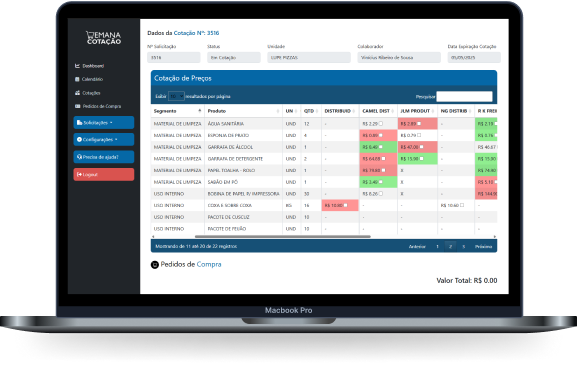Click the right scroll arrow below table
Screen dimensions: 577x365
[x=495, y=237]
